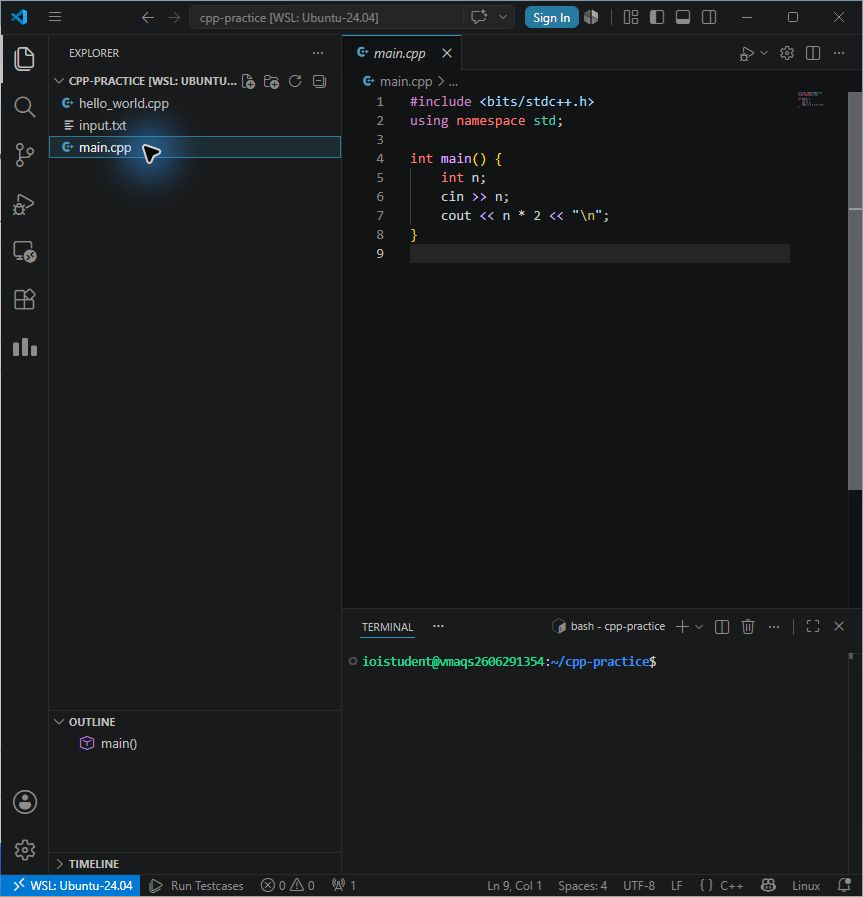Open the hamburger application menu
The image size is (863, 897).
tap(55, 17)
